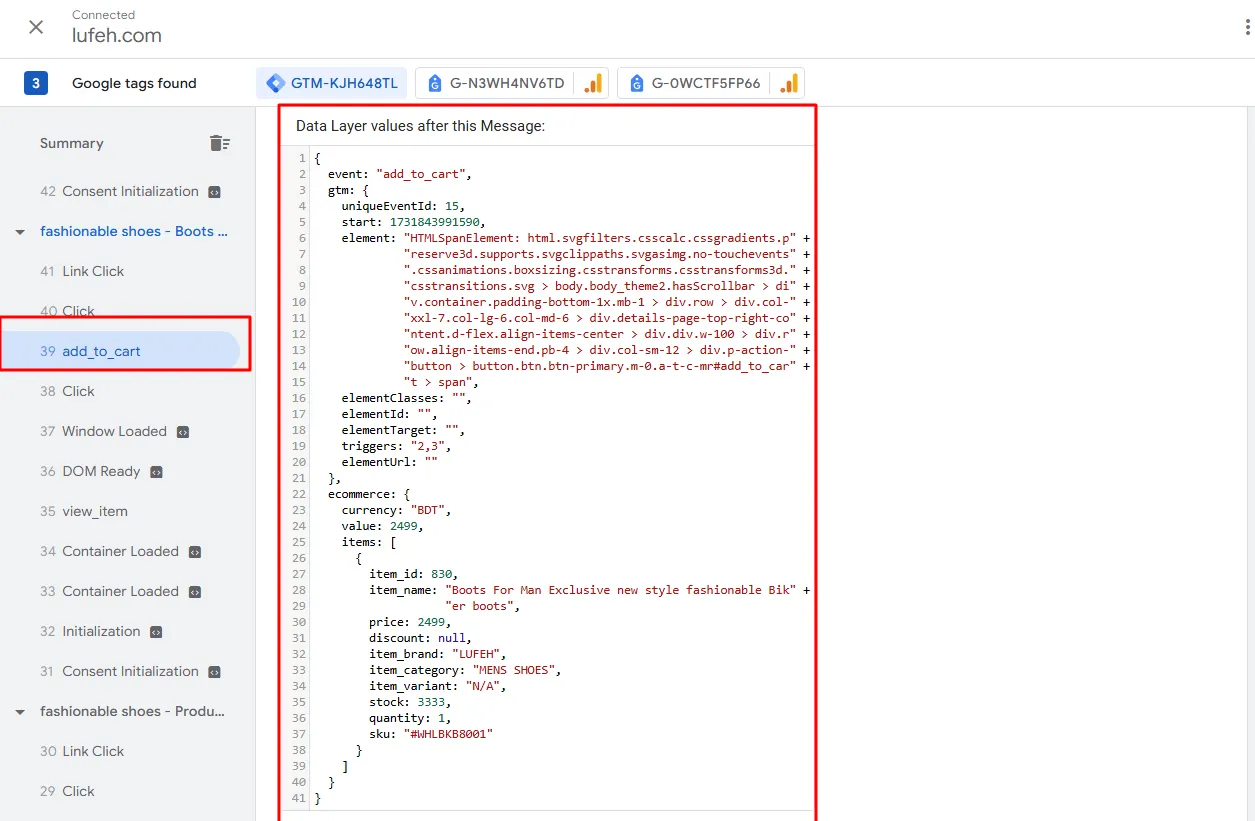
Task: Click code icon next to 34 Container Loaded
Action: (x=195, y=552)
